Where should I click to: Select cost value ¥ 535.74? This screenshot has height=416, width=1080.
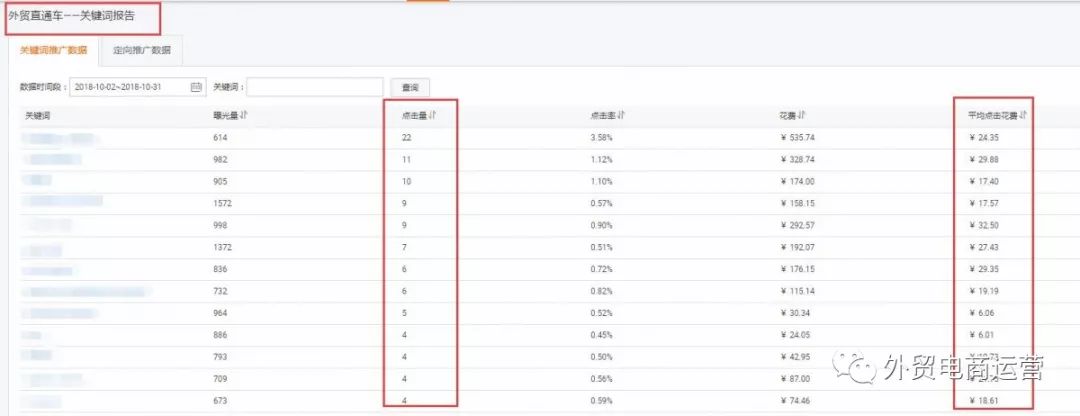coord(798,138)
